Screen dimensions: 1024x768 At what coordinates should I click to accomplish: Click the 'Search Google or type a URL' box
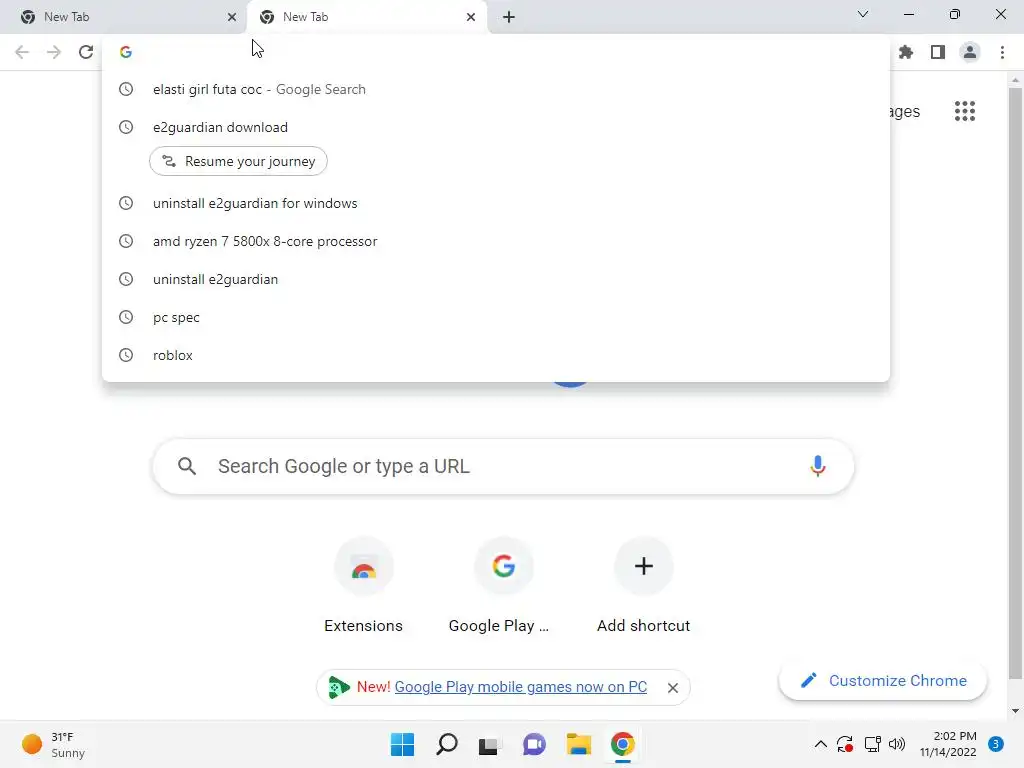[504, 466]
